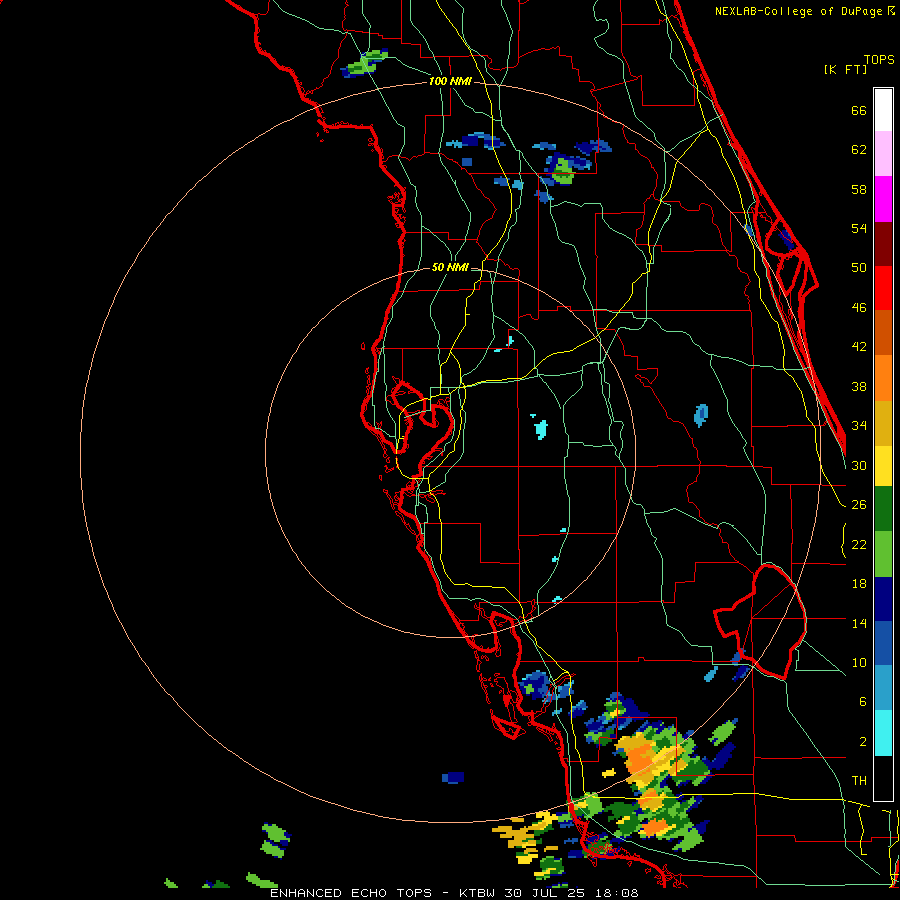Click the 54 value on the legend
Screen dimensions: 900x900
tap(859, 228)
